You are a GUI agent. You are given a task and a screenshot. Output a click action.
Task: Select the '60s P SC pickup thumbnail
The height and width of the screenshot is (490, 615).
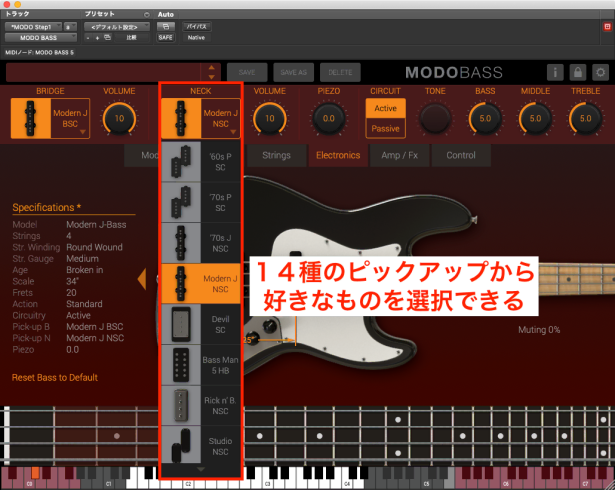(181, 162)
